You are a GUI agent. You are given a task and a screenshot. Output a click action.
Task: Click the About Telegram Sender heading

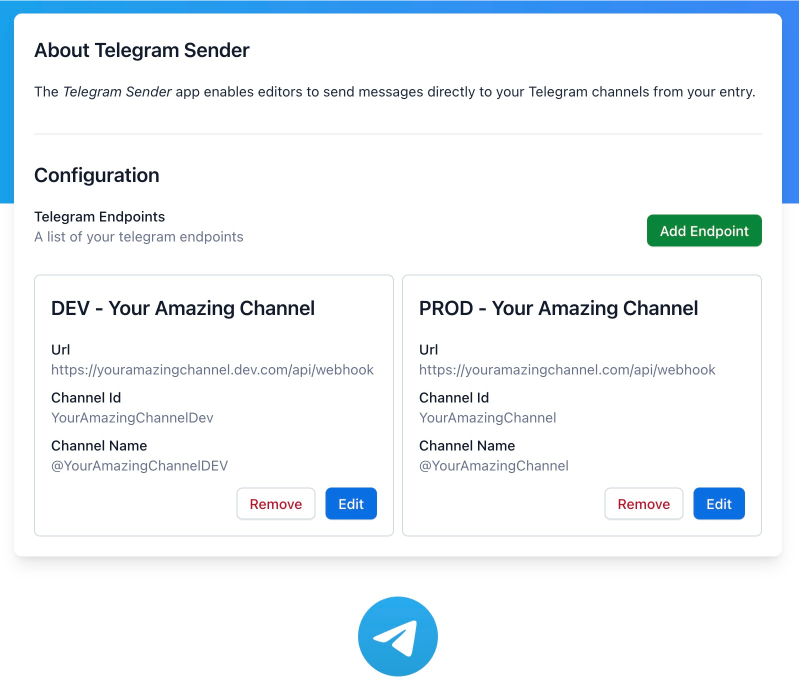142,50
